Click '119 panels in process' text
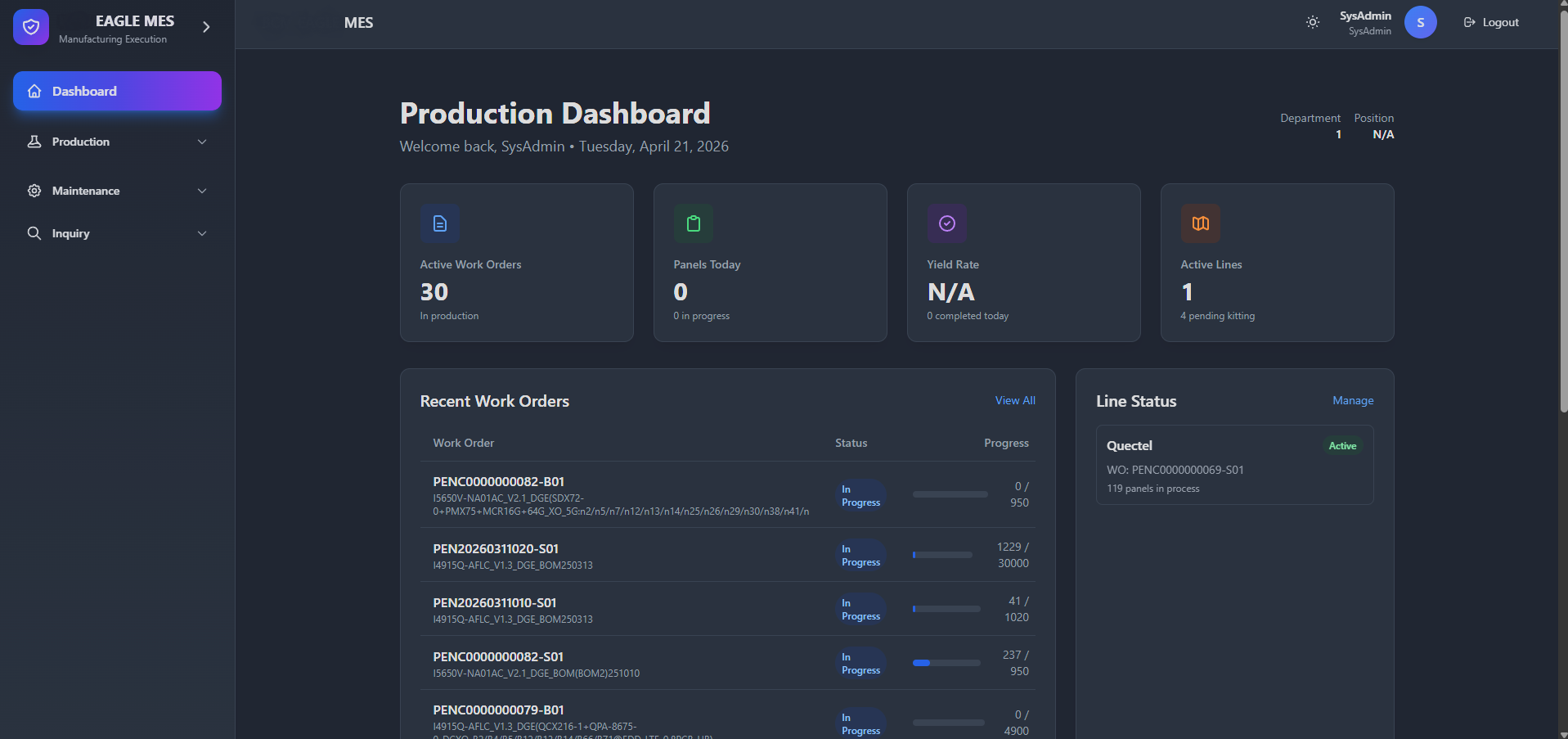 (1153, 489)
